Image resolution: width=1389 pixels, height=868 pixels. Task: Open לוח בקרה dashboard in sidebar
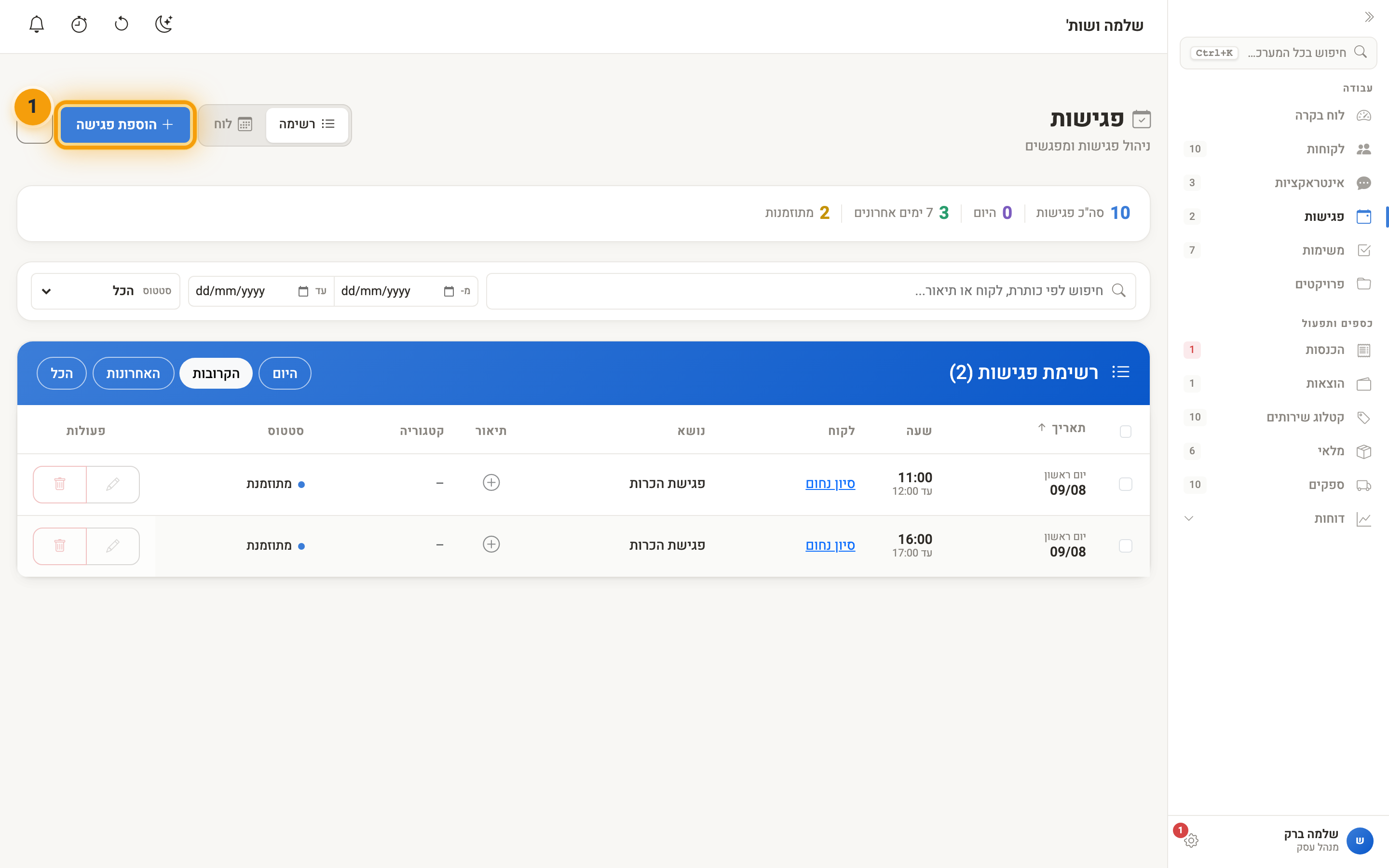(x=1278, y=115)
